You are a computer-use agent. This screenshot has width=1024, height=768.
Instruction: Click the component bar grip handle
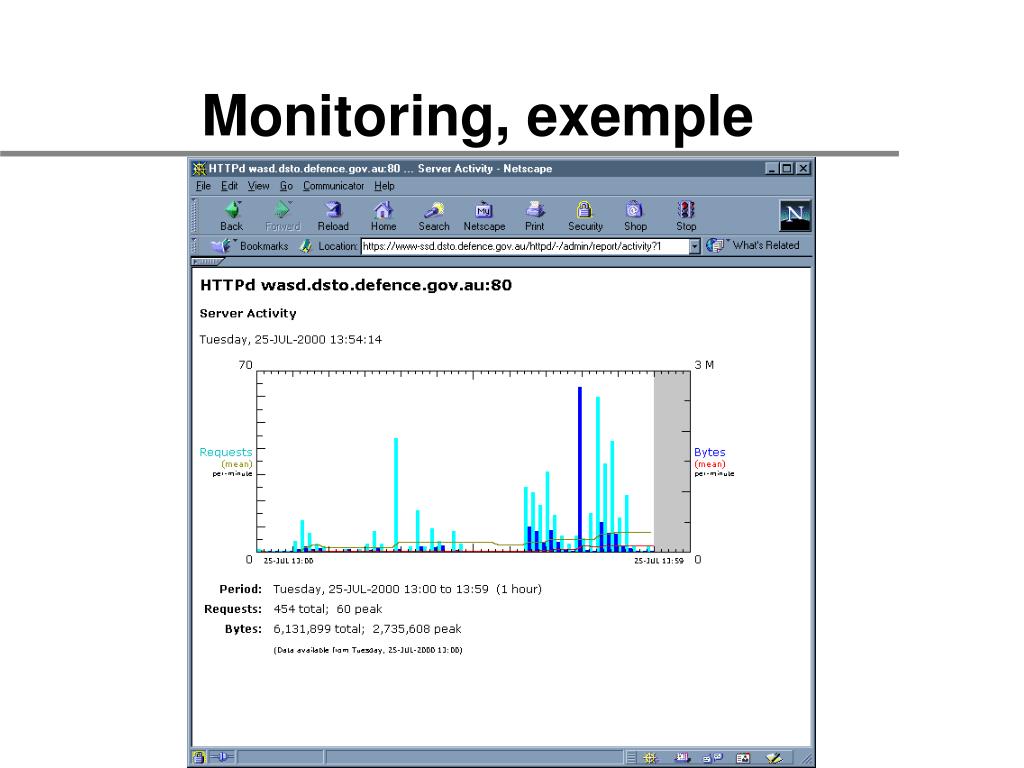[631, 758]
